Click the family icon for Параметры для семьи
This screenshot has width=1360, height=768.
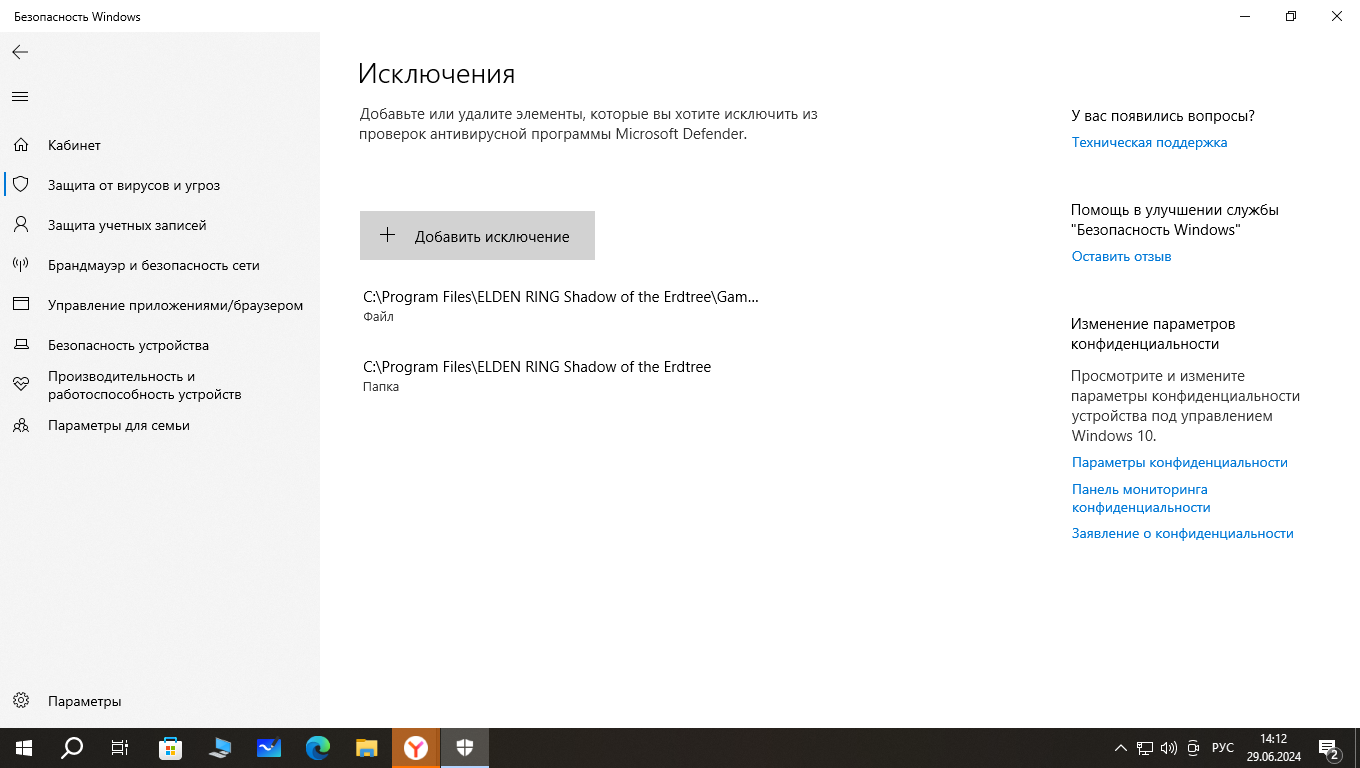tap(20, 425)
